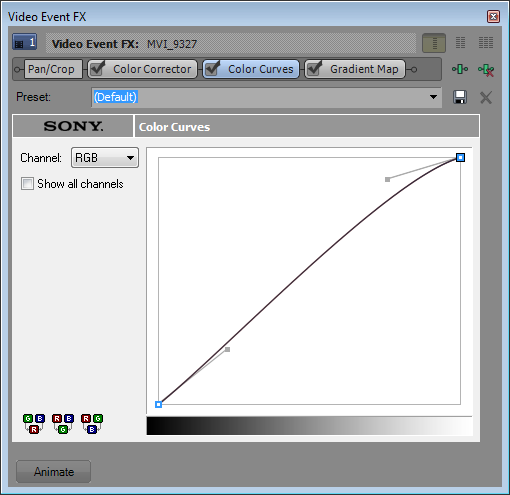Toggle Show all channels checkbox
The width and height of the screenshot is (510, 495).
pos(27,184)
